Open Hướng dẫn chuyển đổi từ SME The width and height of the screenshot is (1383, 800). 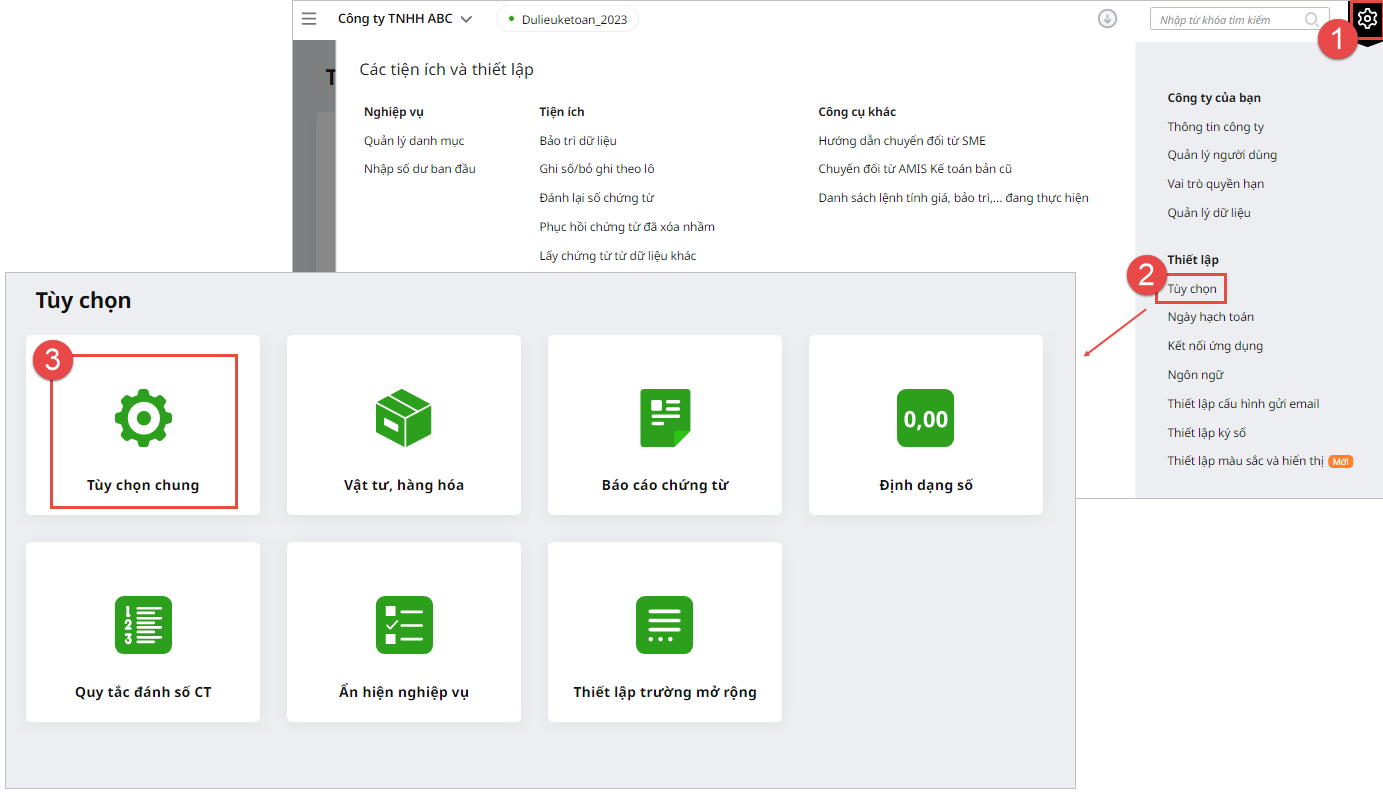tap(901, 141)
